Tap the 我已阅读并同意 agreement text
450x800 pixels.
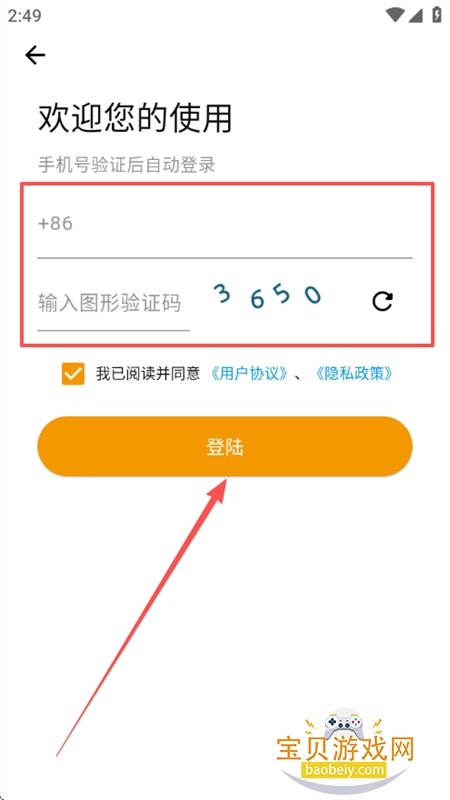[x=147, y=374]
